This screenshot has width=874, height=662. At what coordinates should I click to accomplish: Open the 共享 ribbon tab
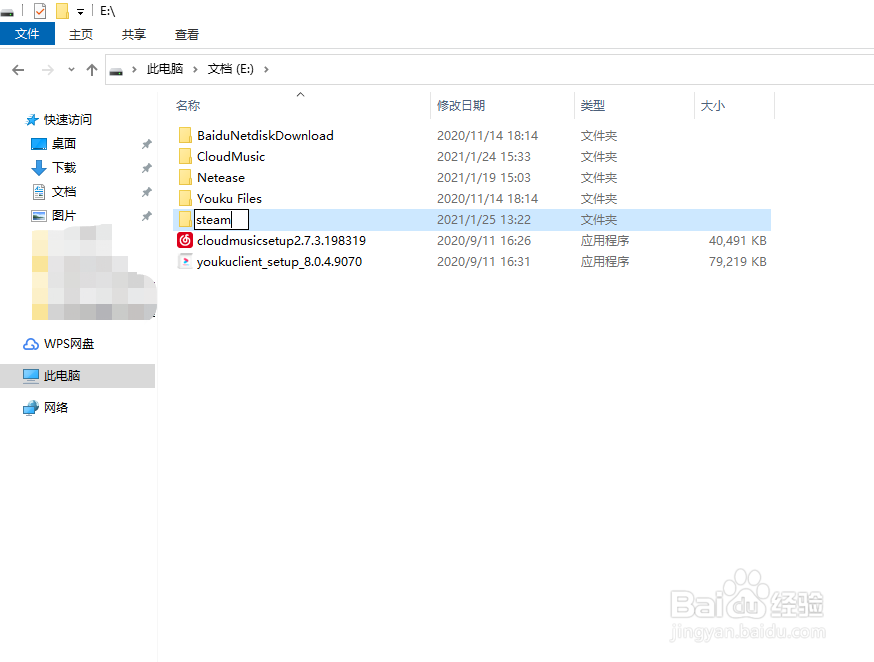(134, 35)
